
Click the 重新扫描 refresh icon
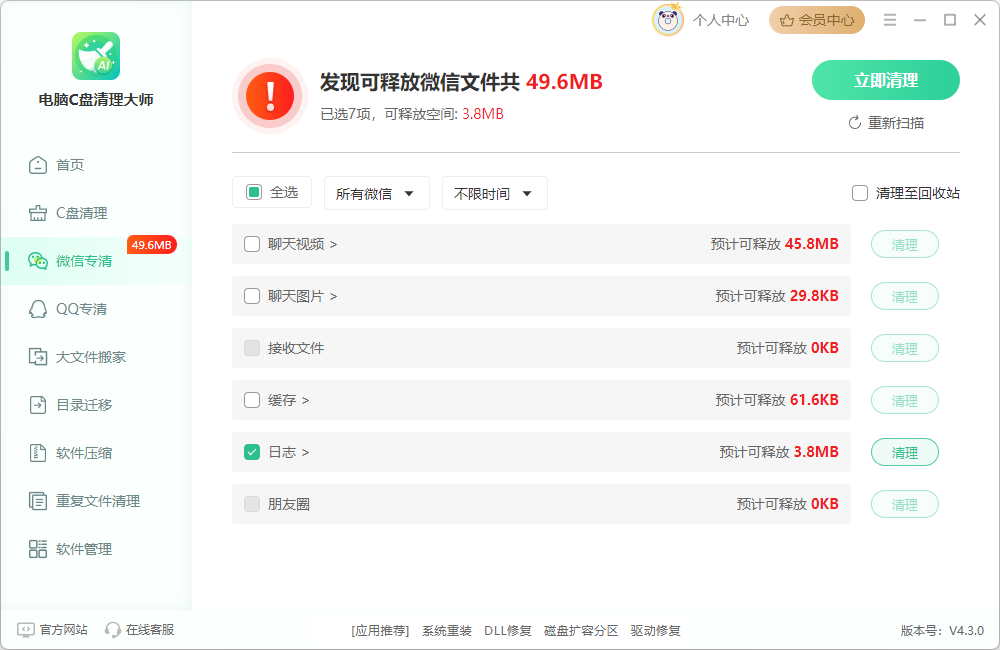click(x=855, y=122)
